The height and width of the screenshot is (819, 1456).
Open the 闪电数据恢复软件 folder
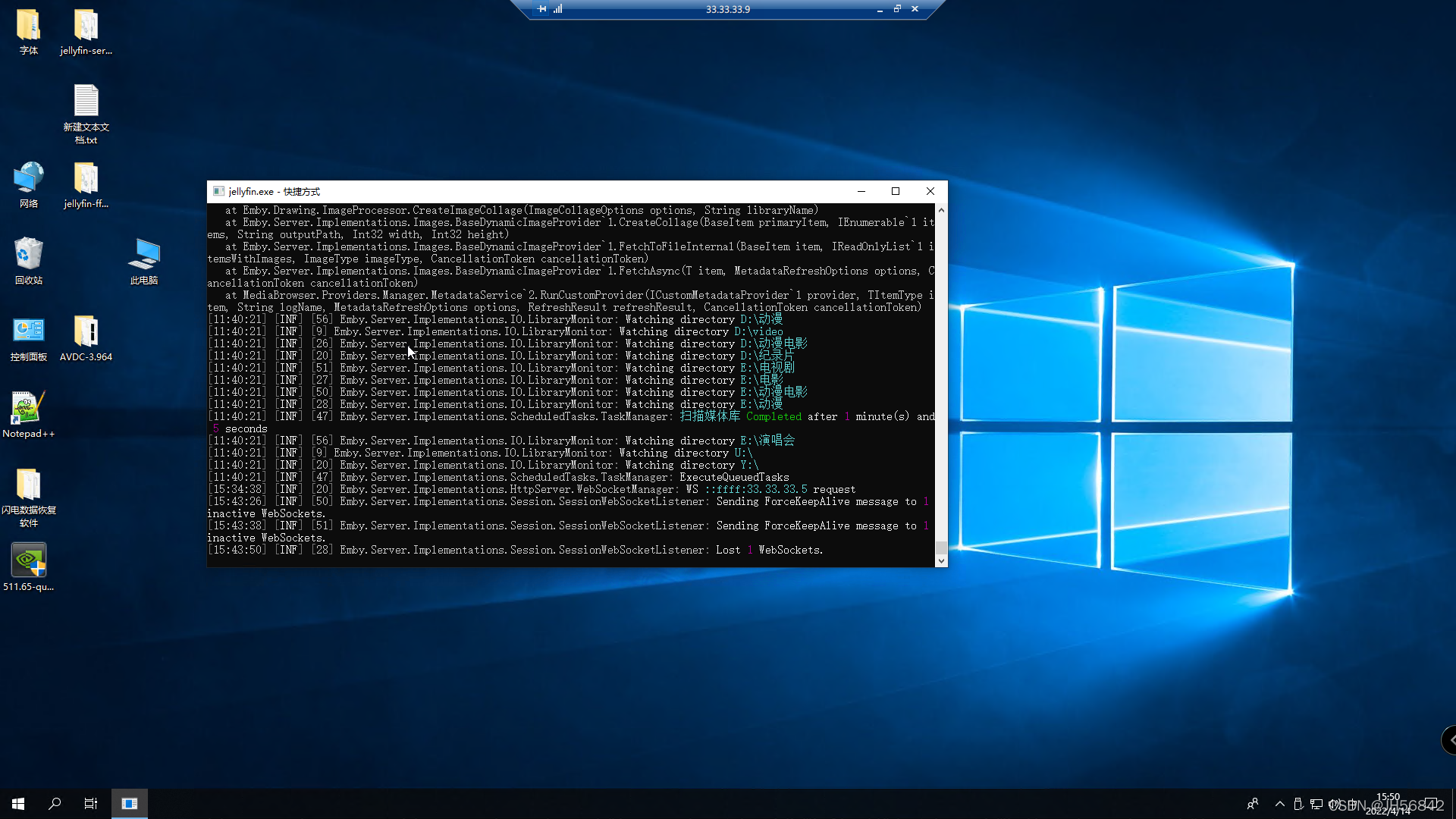[29, 485]
